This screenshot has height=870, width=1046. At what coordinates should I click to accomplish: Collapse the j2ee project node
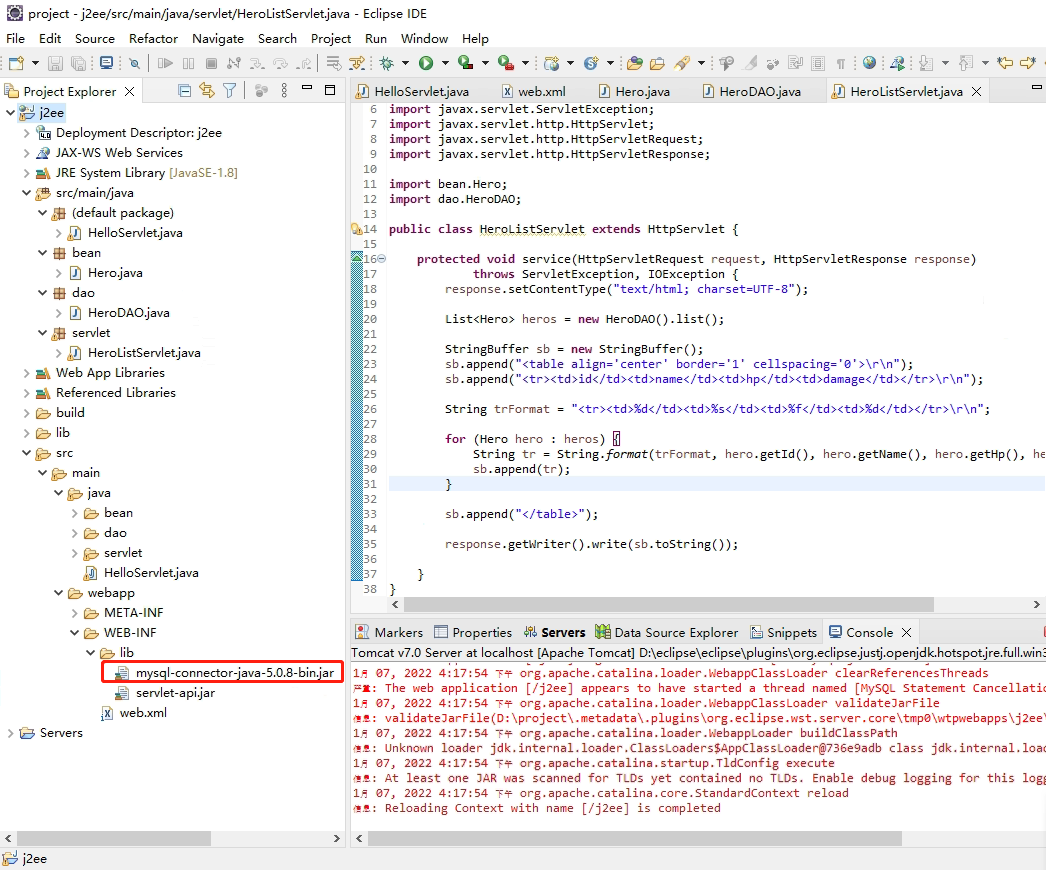(10, 112)
